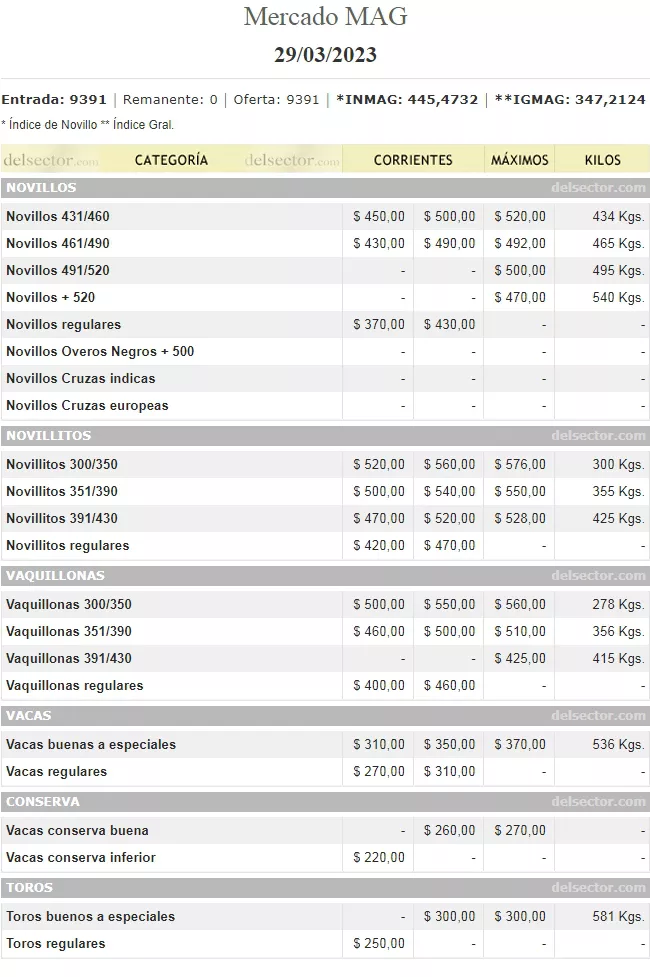This screenshot has width=650, height=977.
Task: Click the Vacas buenas a especiales row label
Action: click(x=91, y=744)
